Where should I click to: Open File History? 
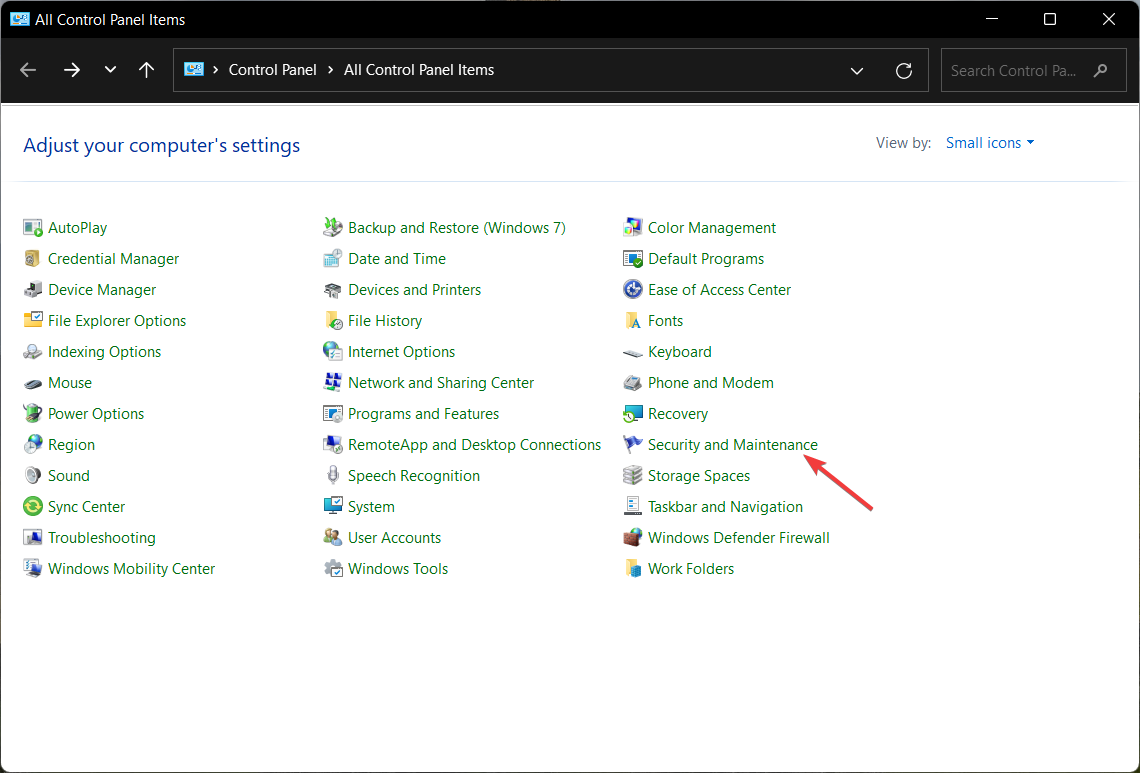(x=385, y=320)
